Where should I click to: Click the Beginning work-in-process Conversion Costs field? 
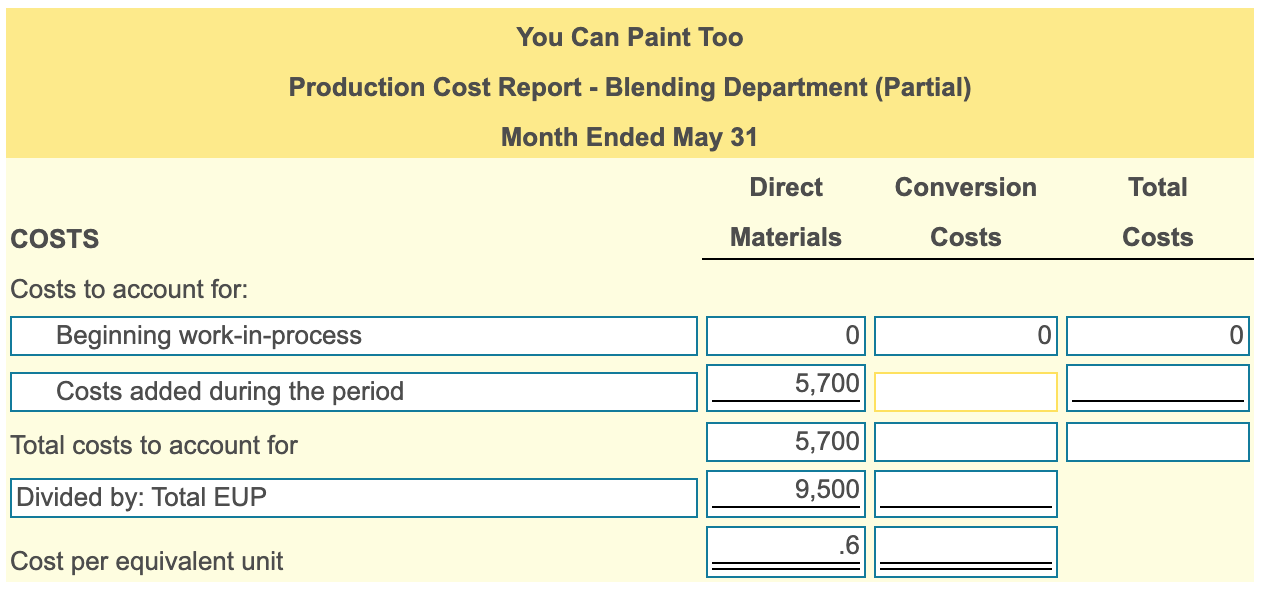tap(964, 335)
